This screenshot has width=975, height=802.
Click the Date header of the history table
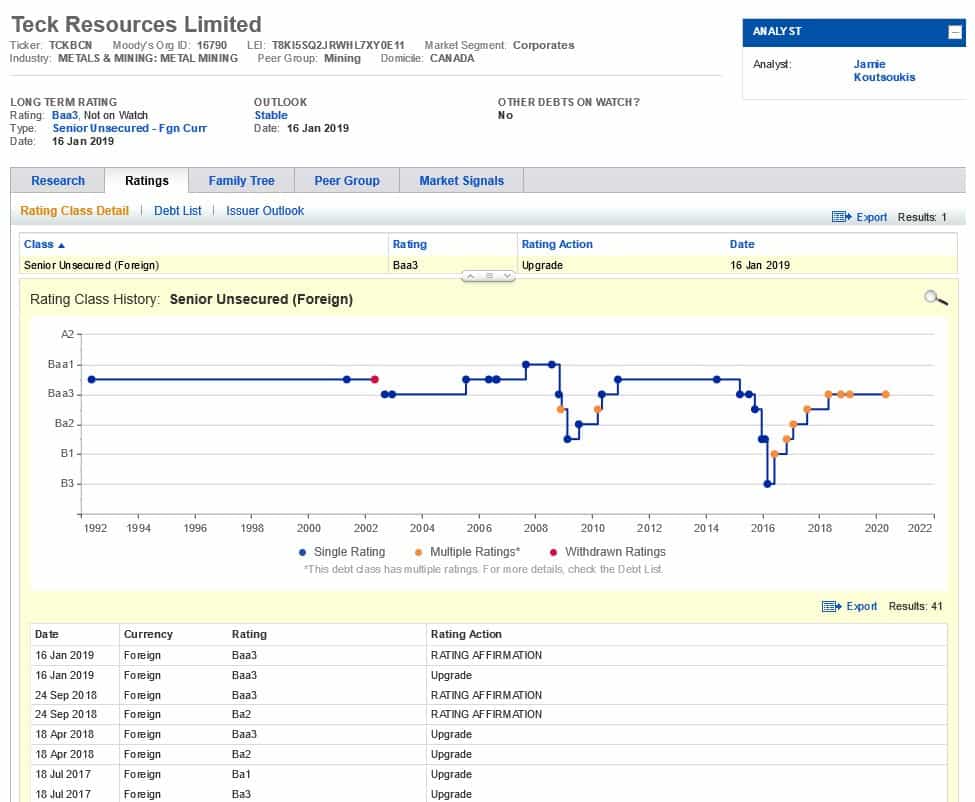pyautogui.click(x=47, y=634)
